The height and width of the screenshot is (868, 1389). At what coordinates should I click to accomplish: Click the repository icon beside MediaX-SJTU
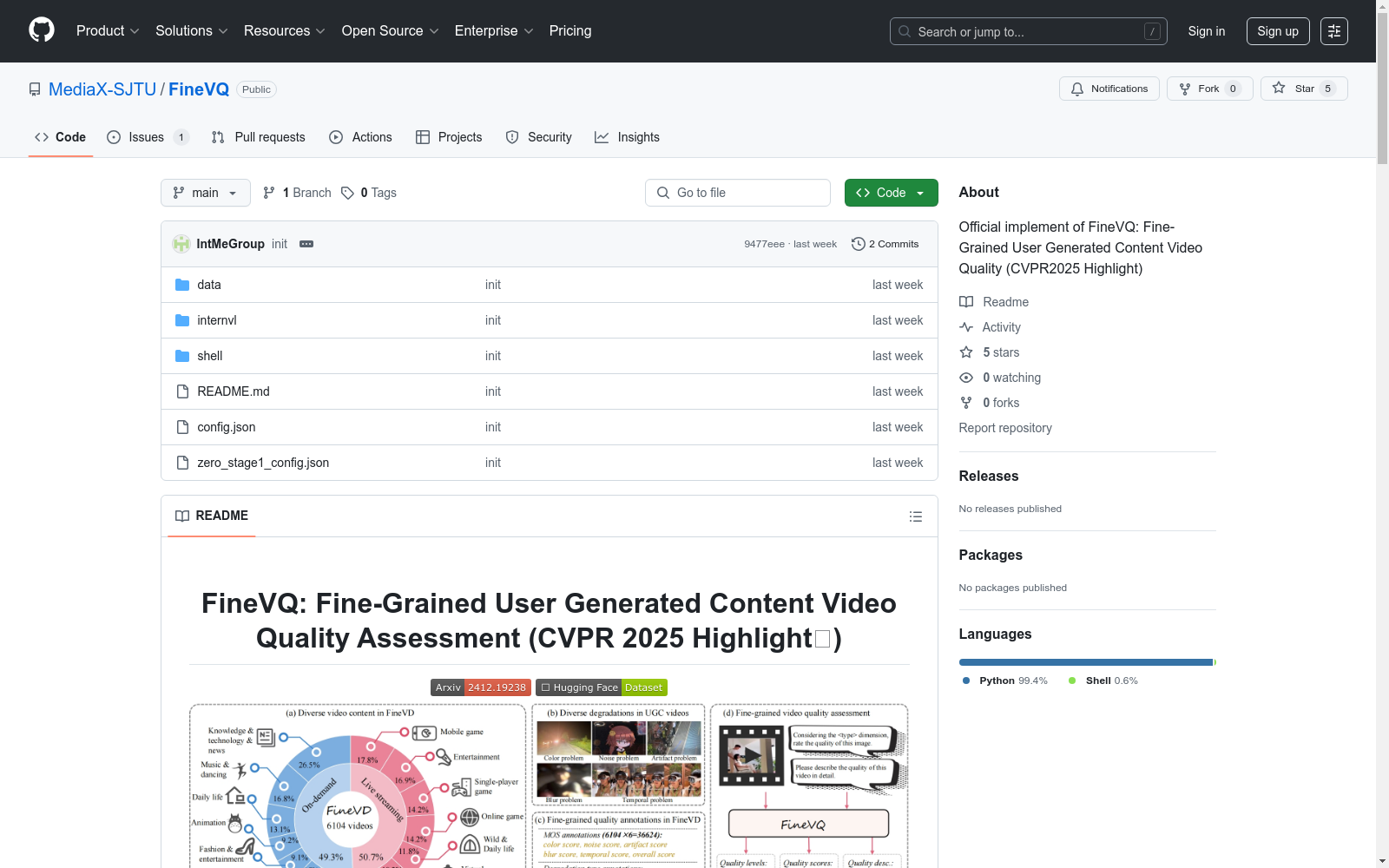(x=35, y=89)
